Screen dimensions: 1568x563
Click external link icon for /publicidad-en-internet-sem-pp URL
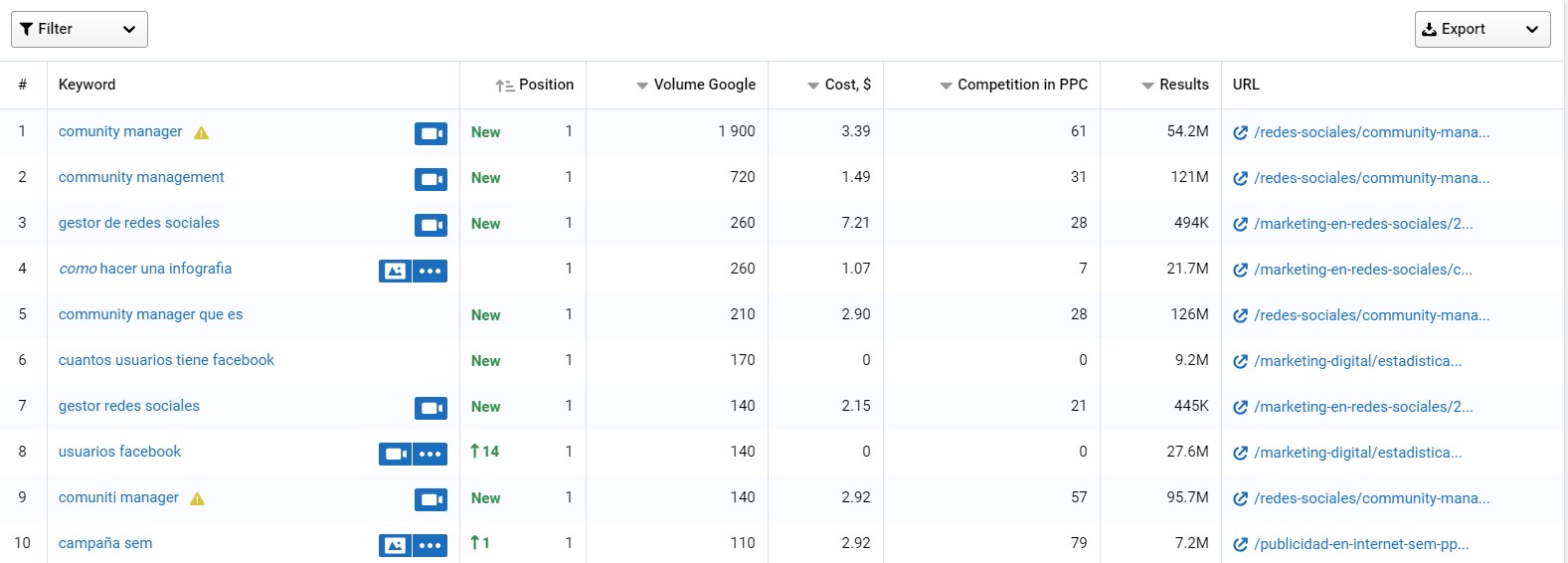1240,544
